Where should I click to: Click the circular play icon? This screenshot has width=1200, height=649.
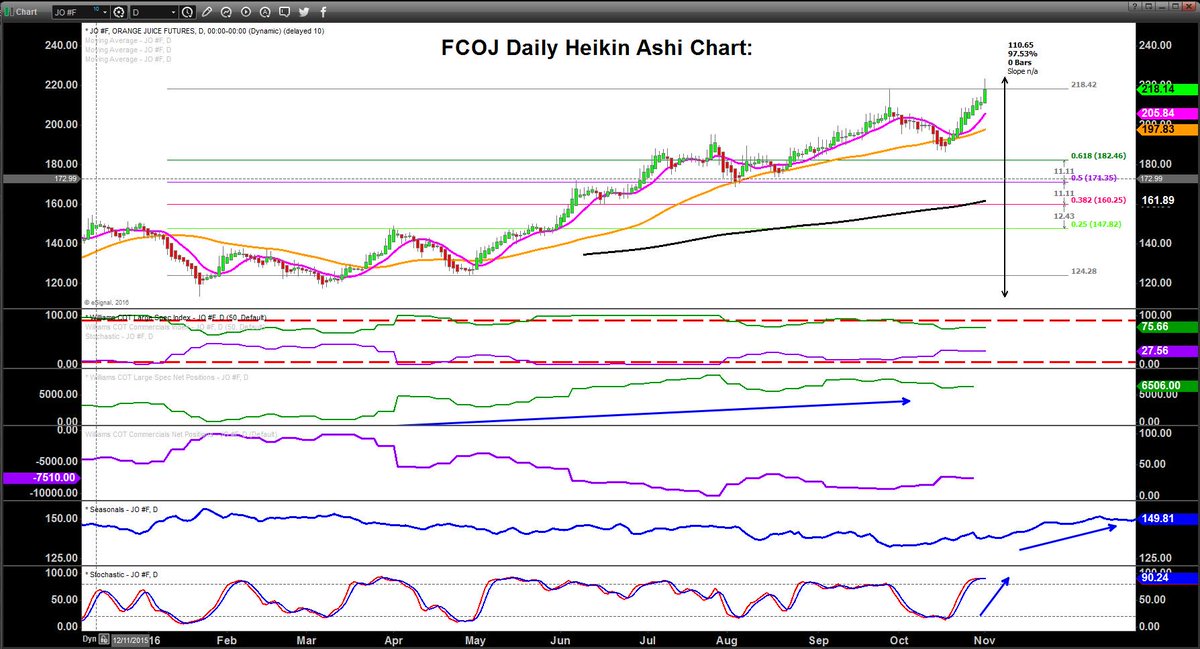(245, 12)
